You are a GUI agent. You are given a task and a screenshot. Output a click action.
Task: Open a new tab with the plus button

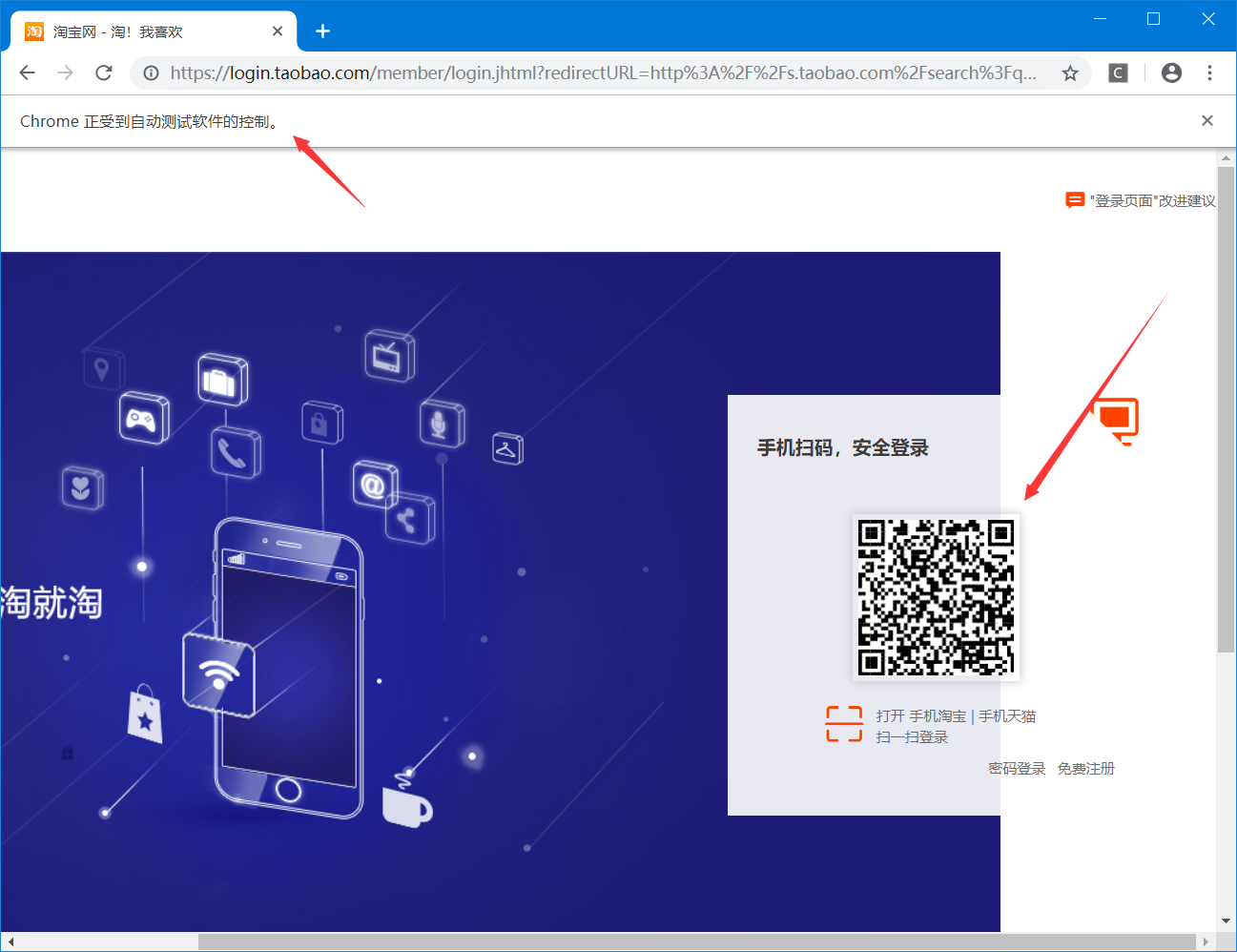[321, 31]
